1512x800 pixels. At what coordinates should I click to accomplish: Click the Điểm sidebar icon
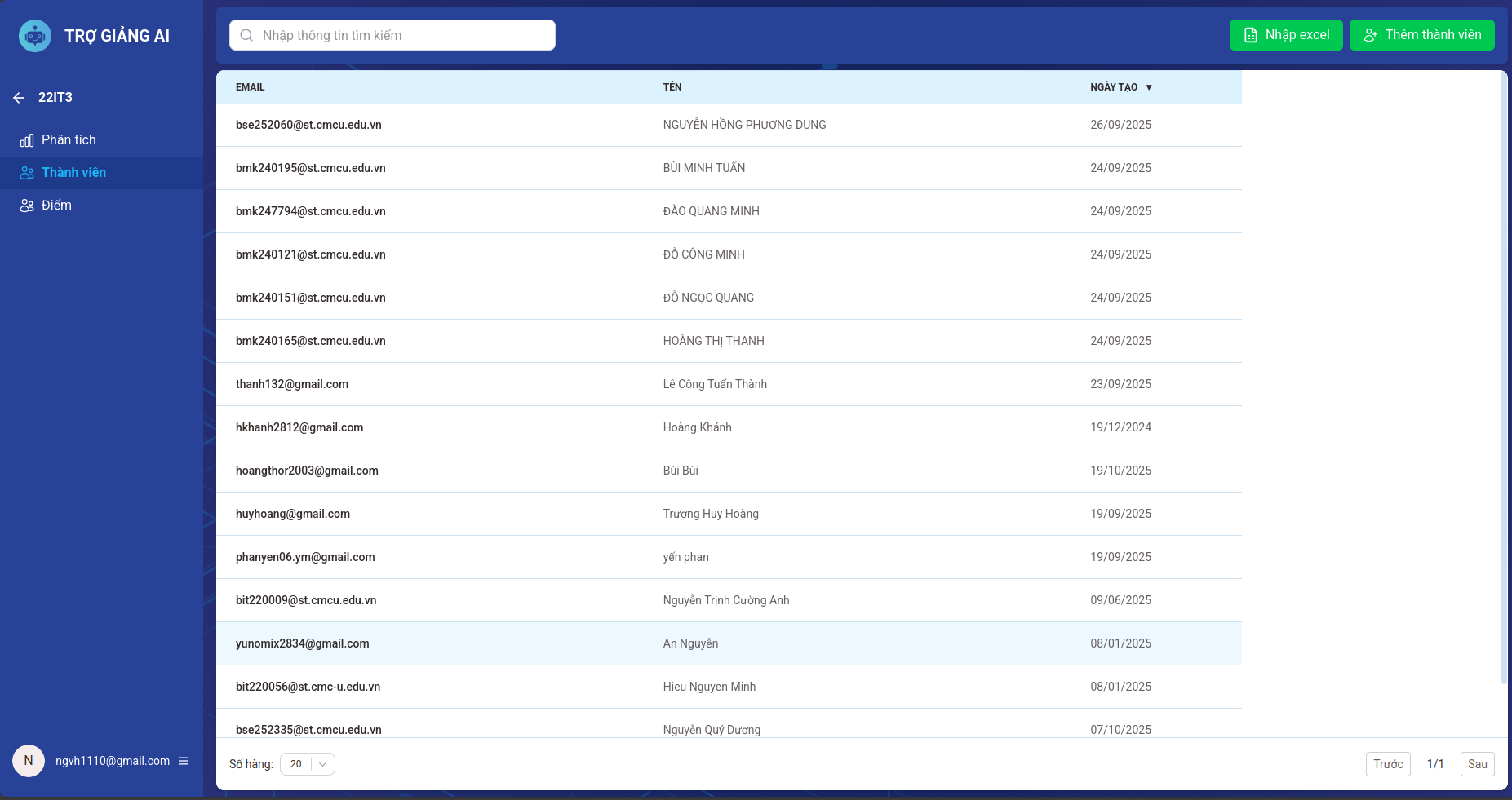click(x=27, y=206)
